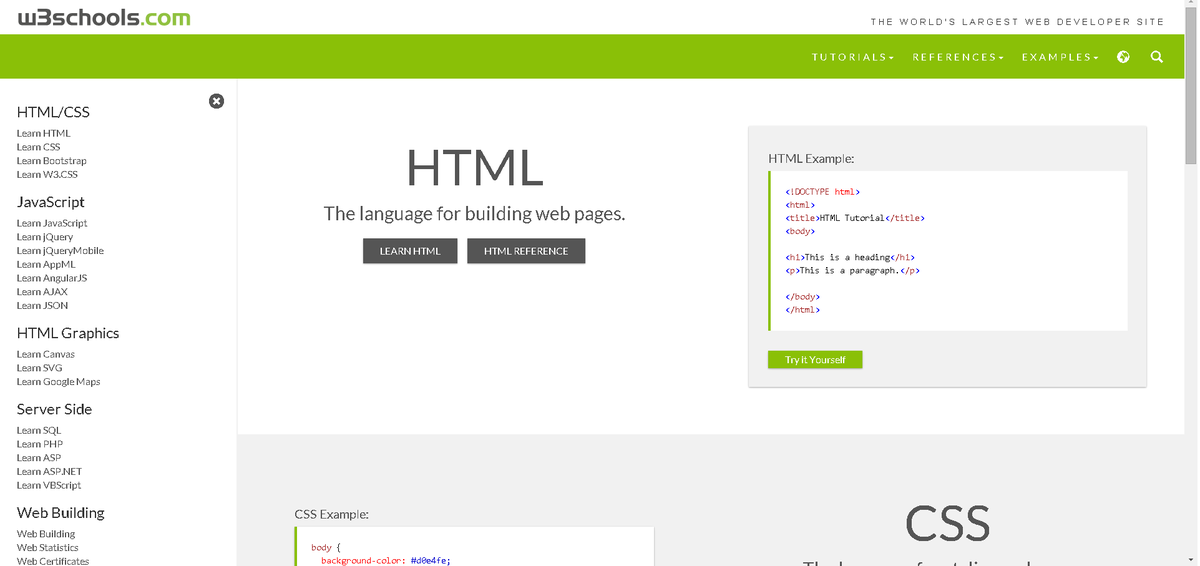Open the Learn VBScript link
The width and height of the screenshot is (1200, 566).
(x=49, y=486)
